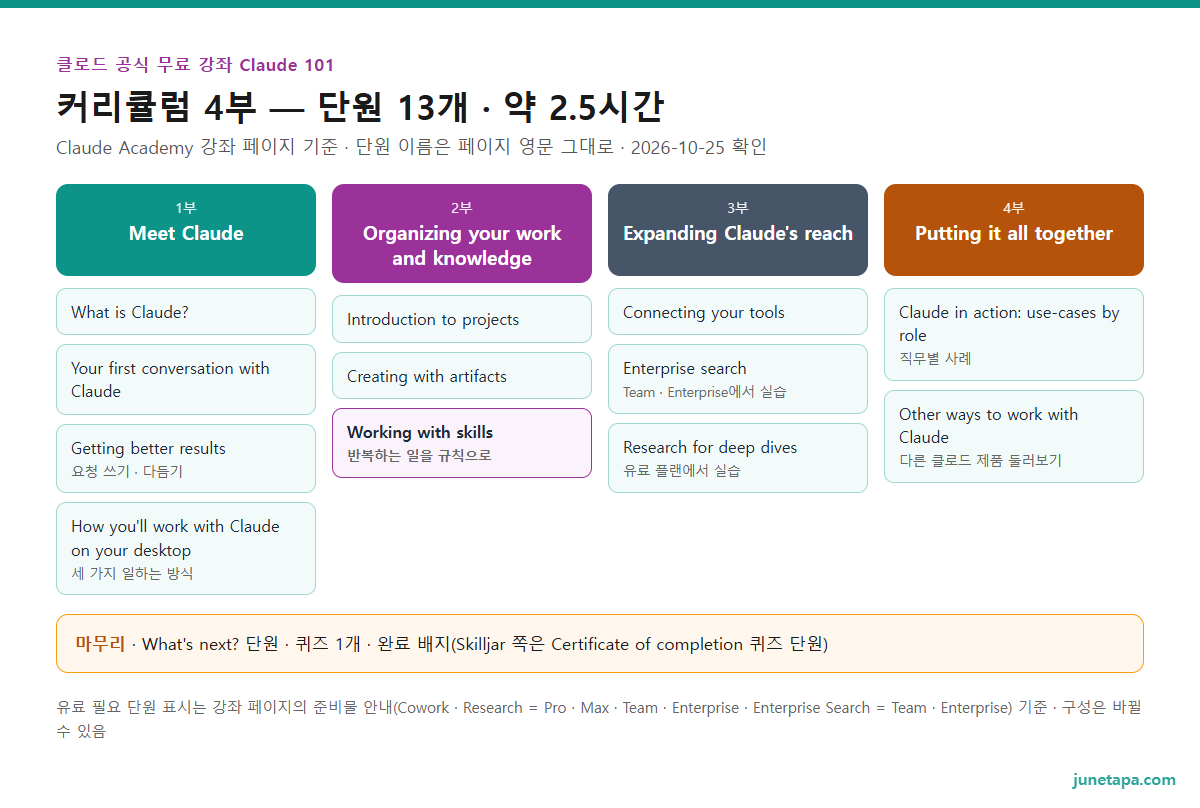
Task: Open Your first conversation with Claude unit
Action: tap(186, 380)
